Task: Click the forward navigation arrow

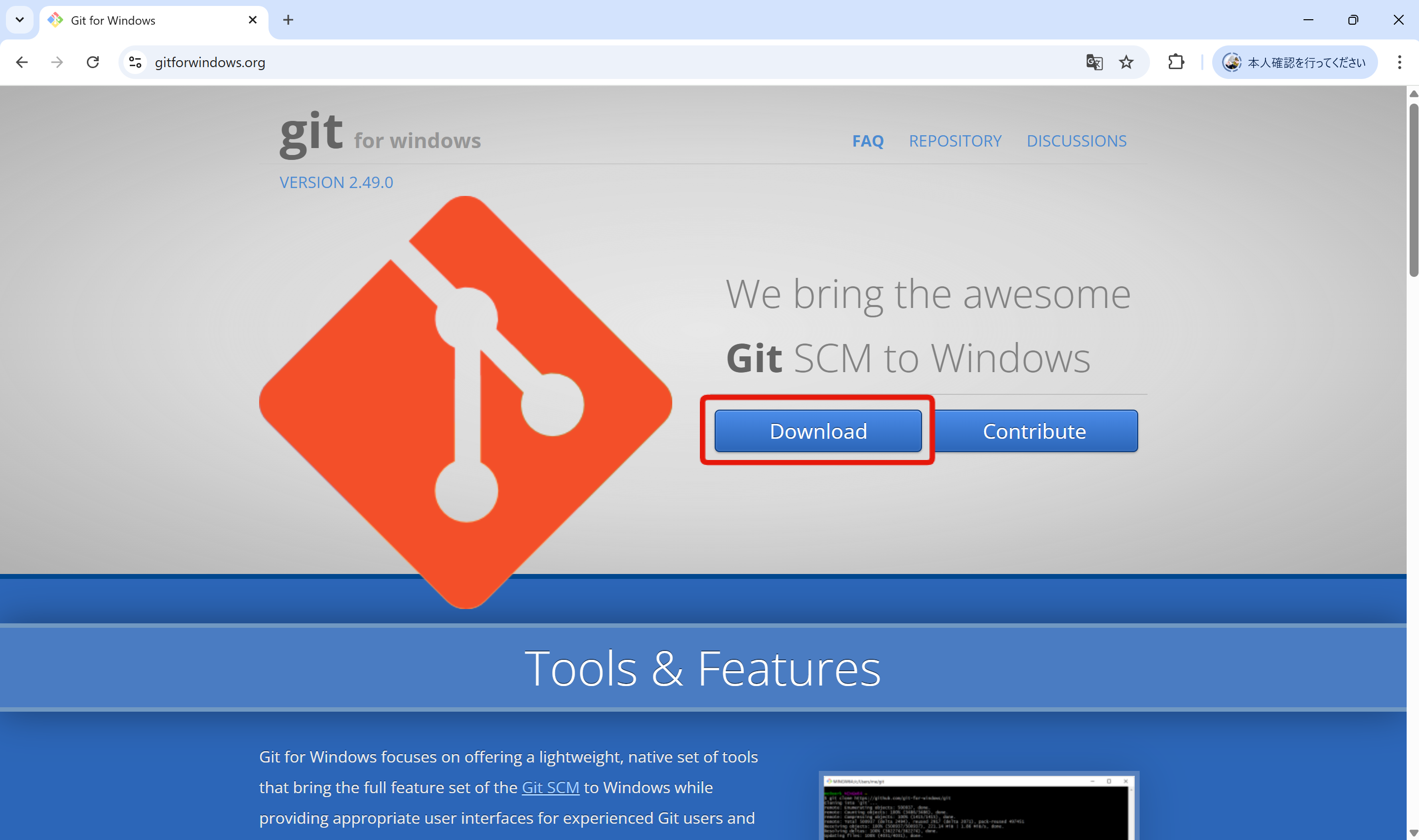Action: point(57,62)
